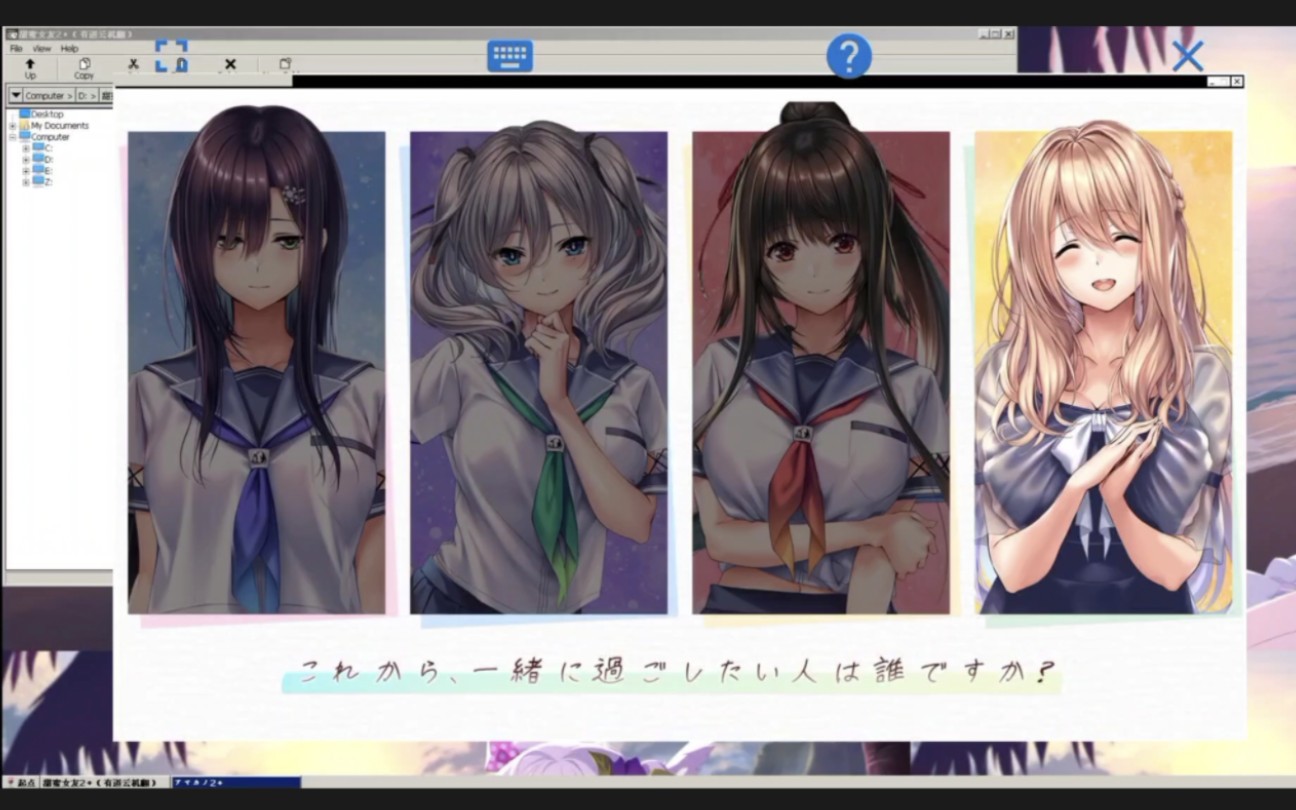Open the address bar history dropdown arrow
The width and height of the screenshot is (1296, 810).
[15, 95]
